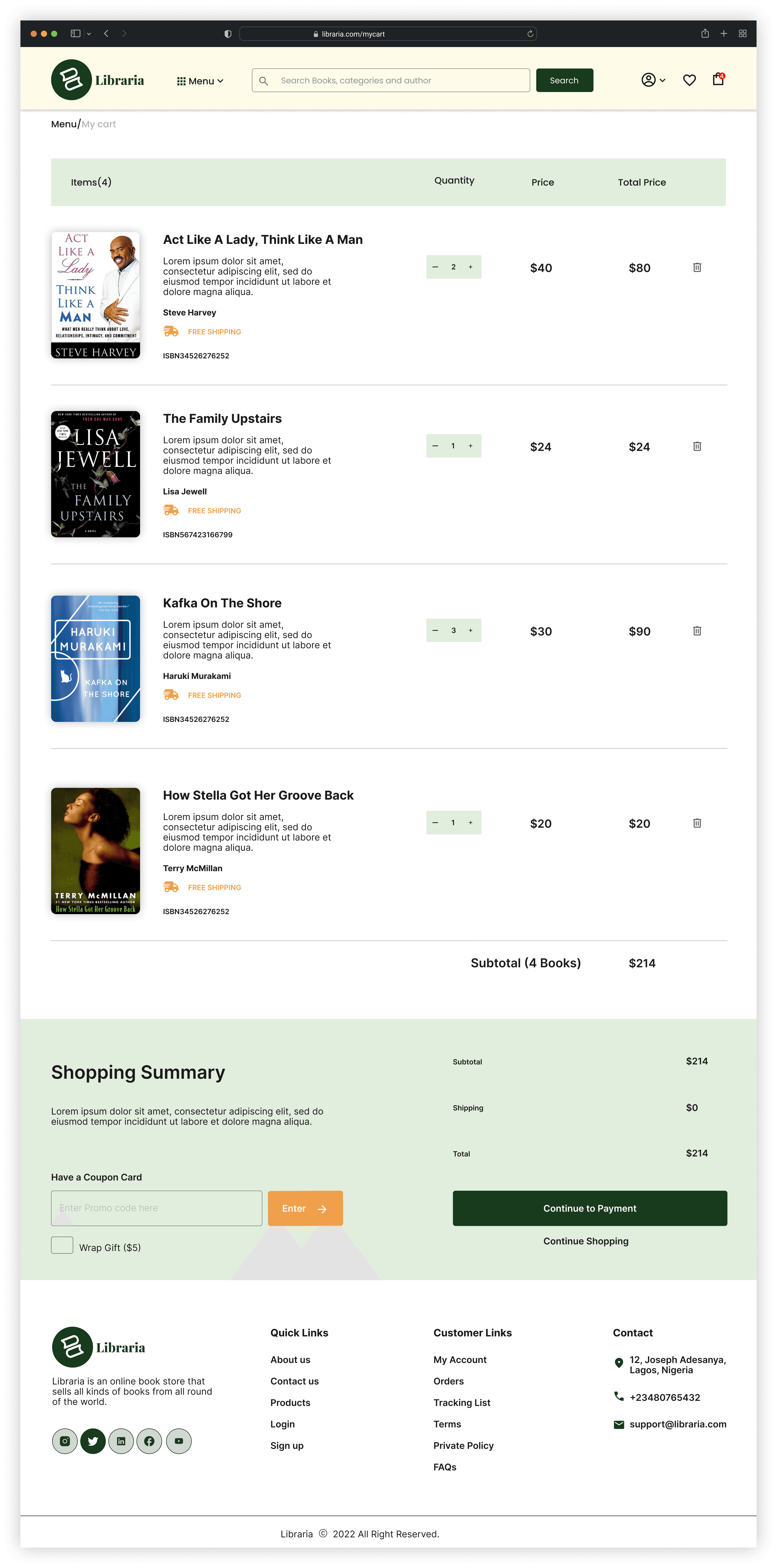Remove Kafka On The Shore with trash icon
Image resolution: width=777 pixels, height=1568 pixels.
coord(697,631)
